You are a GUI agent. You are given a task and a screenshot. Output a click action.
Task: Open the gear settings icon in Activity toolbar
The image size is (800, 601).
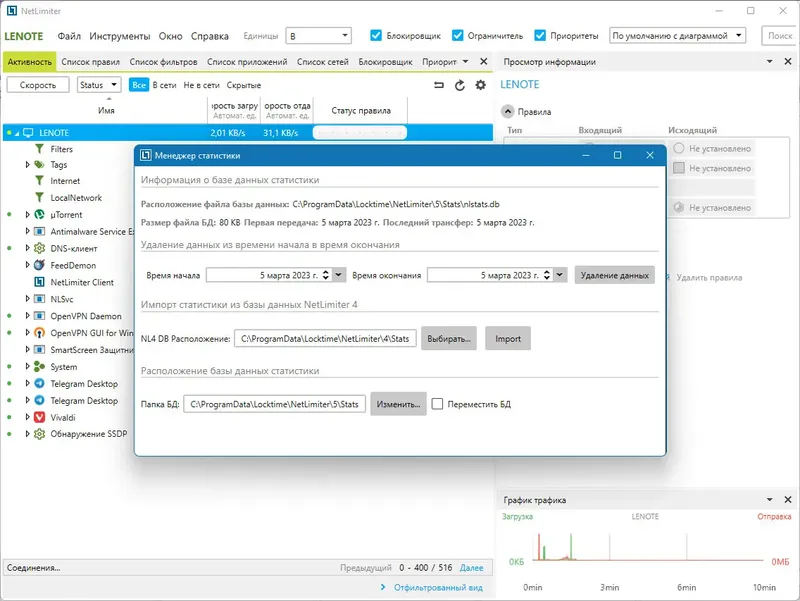480,85
